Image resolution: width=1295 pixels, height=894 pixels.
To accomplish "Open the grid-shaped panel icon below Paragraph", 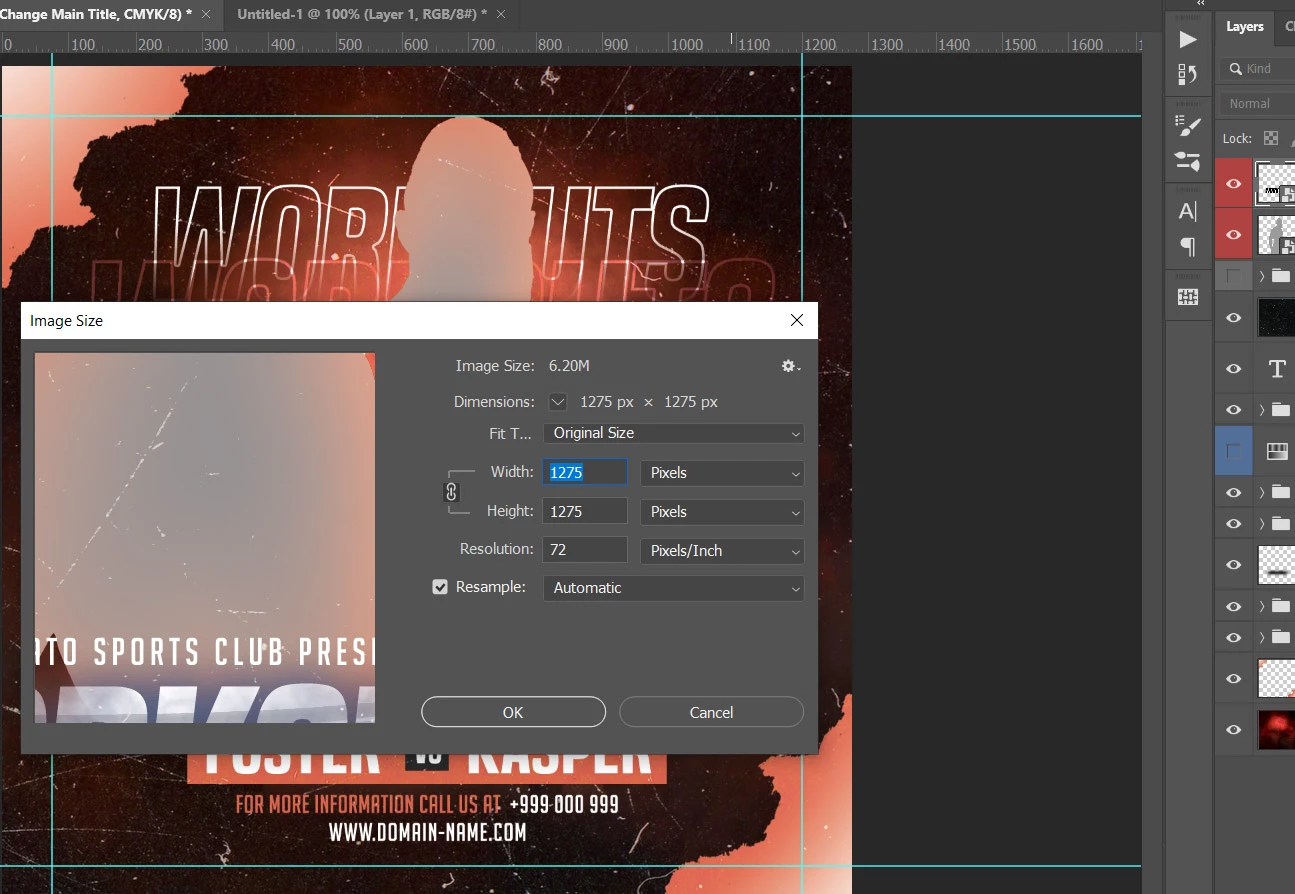I will [1187, 297].
